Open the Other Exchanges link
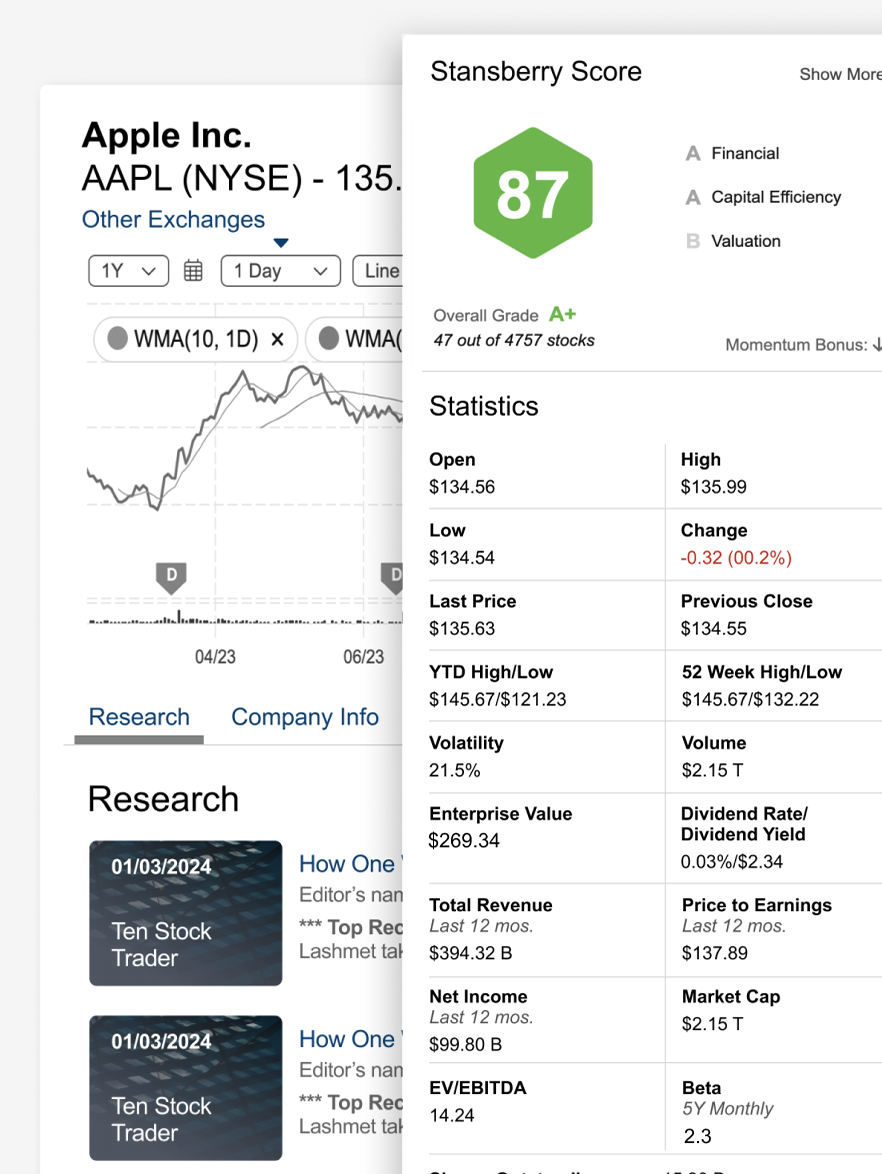Screen dimensions: 882x1174 (x=173, y=219)
